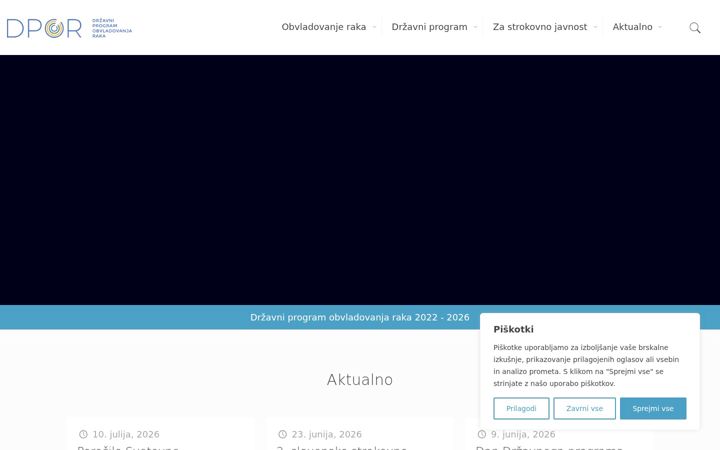Open the search magnifier icon
Screen dimensions: 720x450
coord(695,28)
